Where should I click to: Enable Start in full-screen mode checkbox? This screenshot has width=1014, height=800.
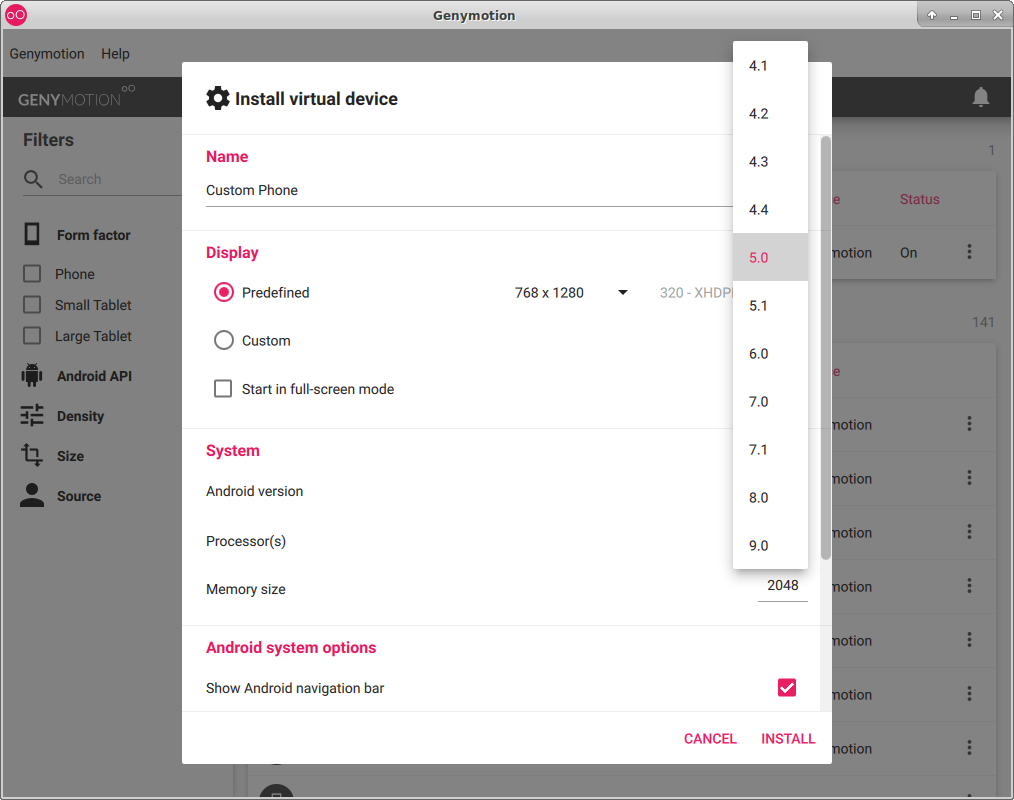223,389
